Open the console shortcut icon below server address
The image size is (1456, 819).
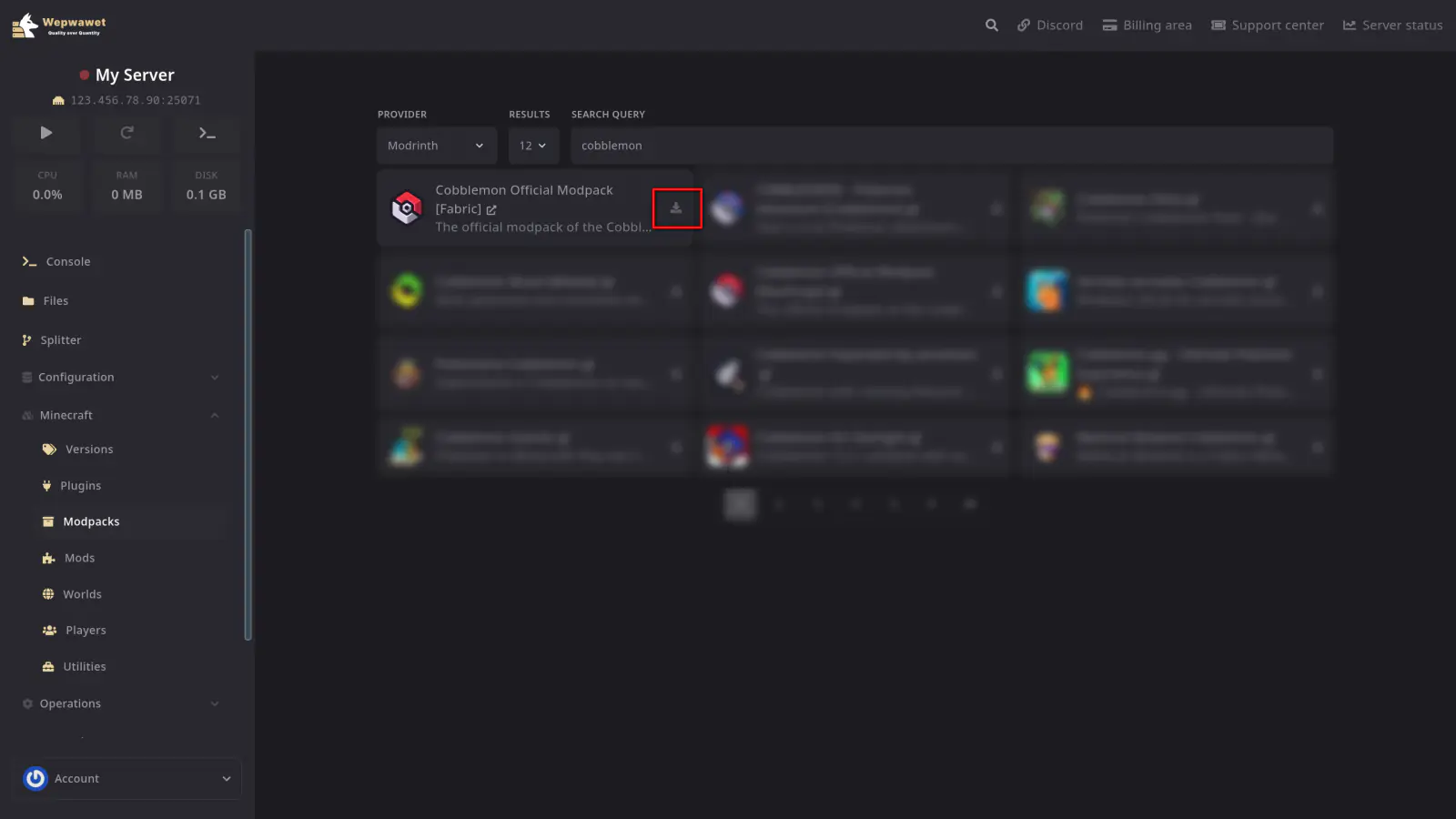click(207, 133)
